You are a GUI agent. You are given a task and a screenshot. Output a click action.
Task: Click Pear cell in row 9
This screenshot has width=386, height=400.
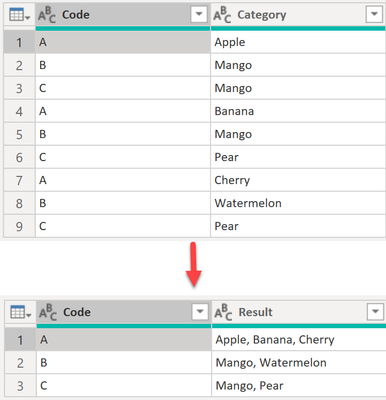298,226
